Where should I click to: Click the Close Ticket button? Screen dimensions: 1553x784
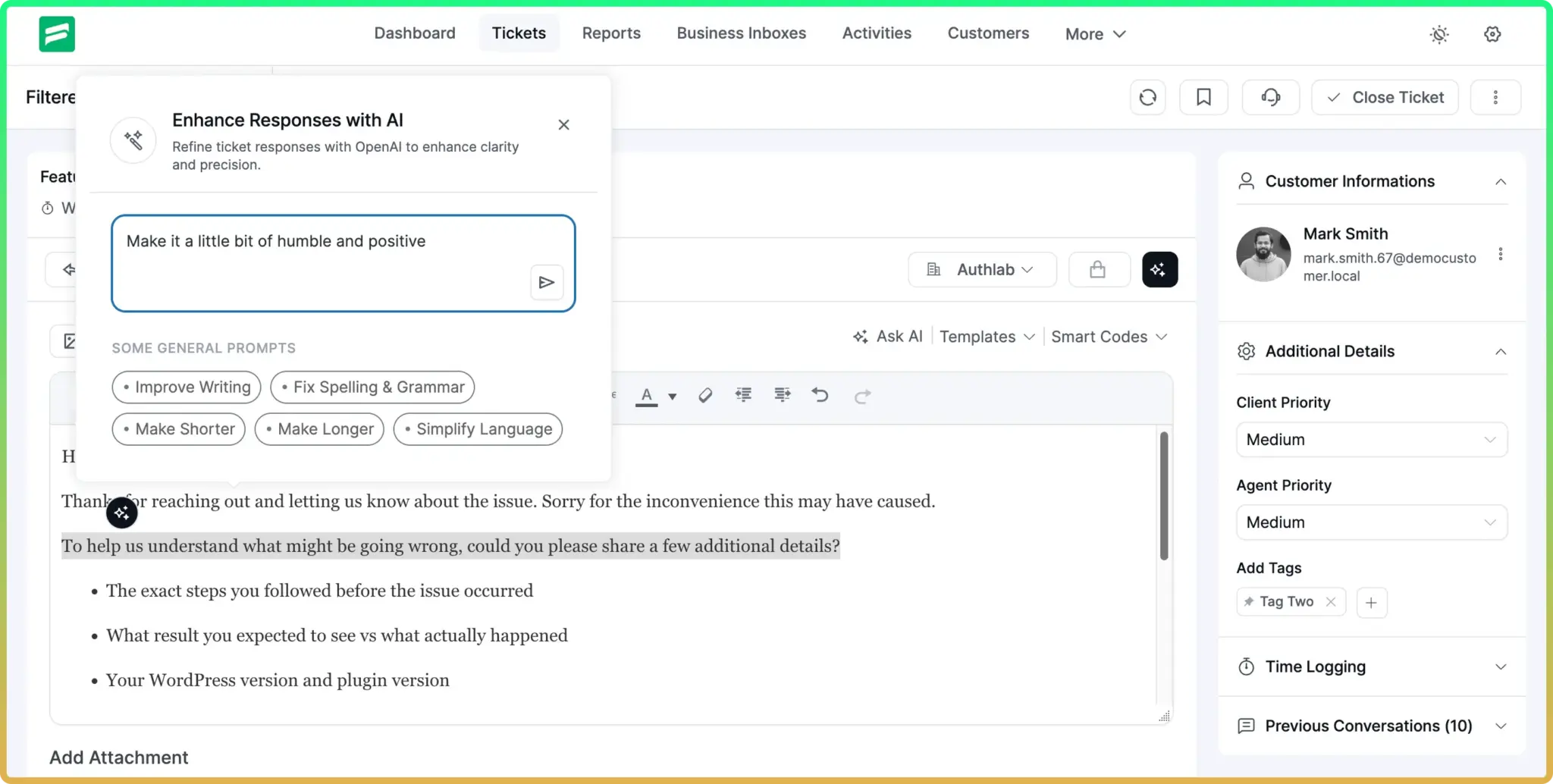[1385, 97]
